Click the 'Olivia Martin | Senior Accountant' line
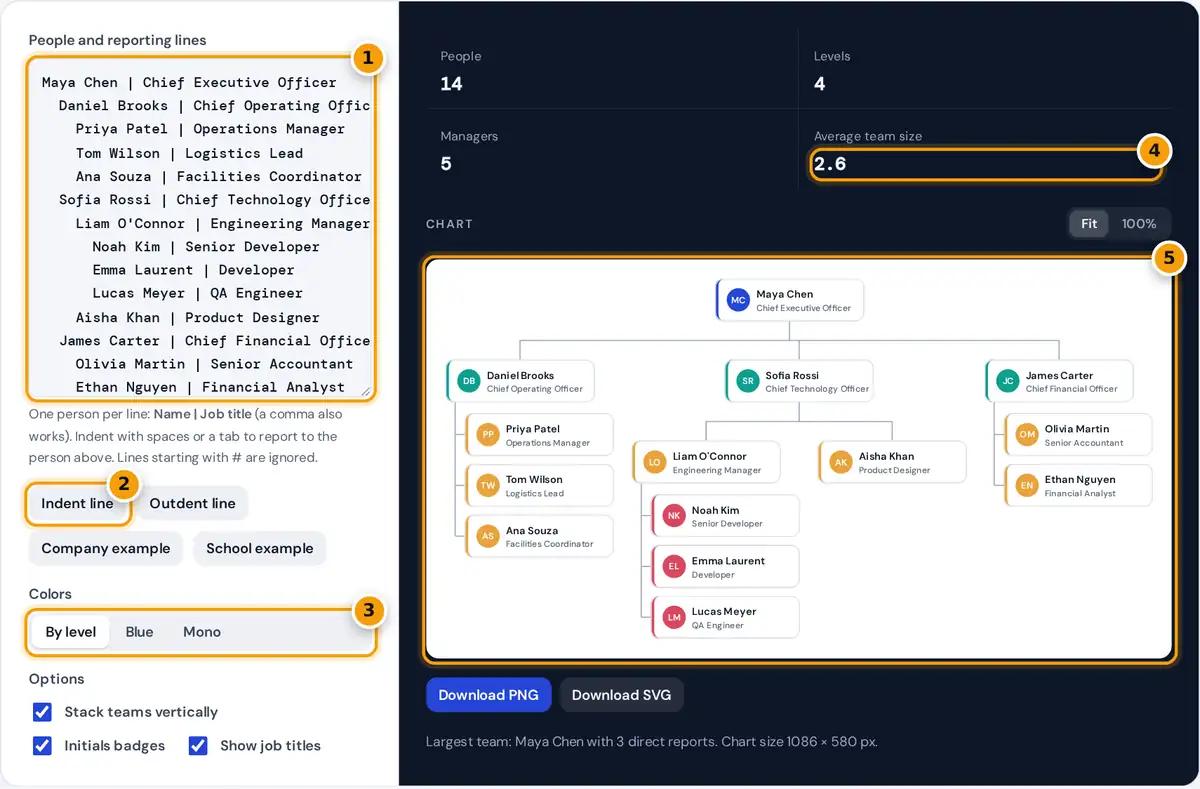Viewport: 1200px width, 789px height. pos(214,364)
